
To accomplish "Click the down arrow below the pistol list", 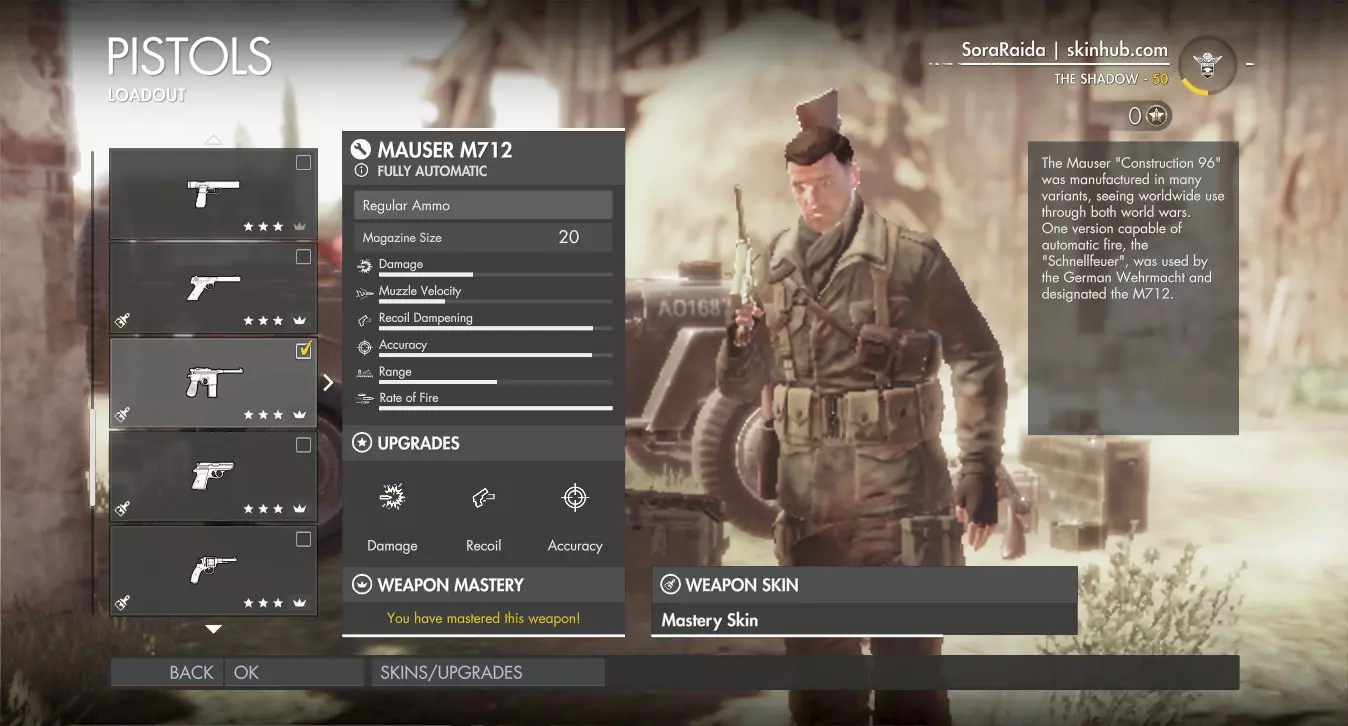I will point(213,629).
